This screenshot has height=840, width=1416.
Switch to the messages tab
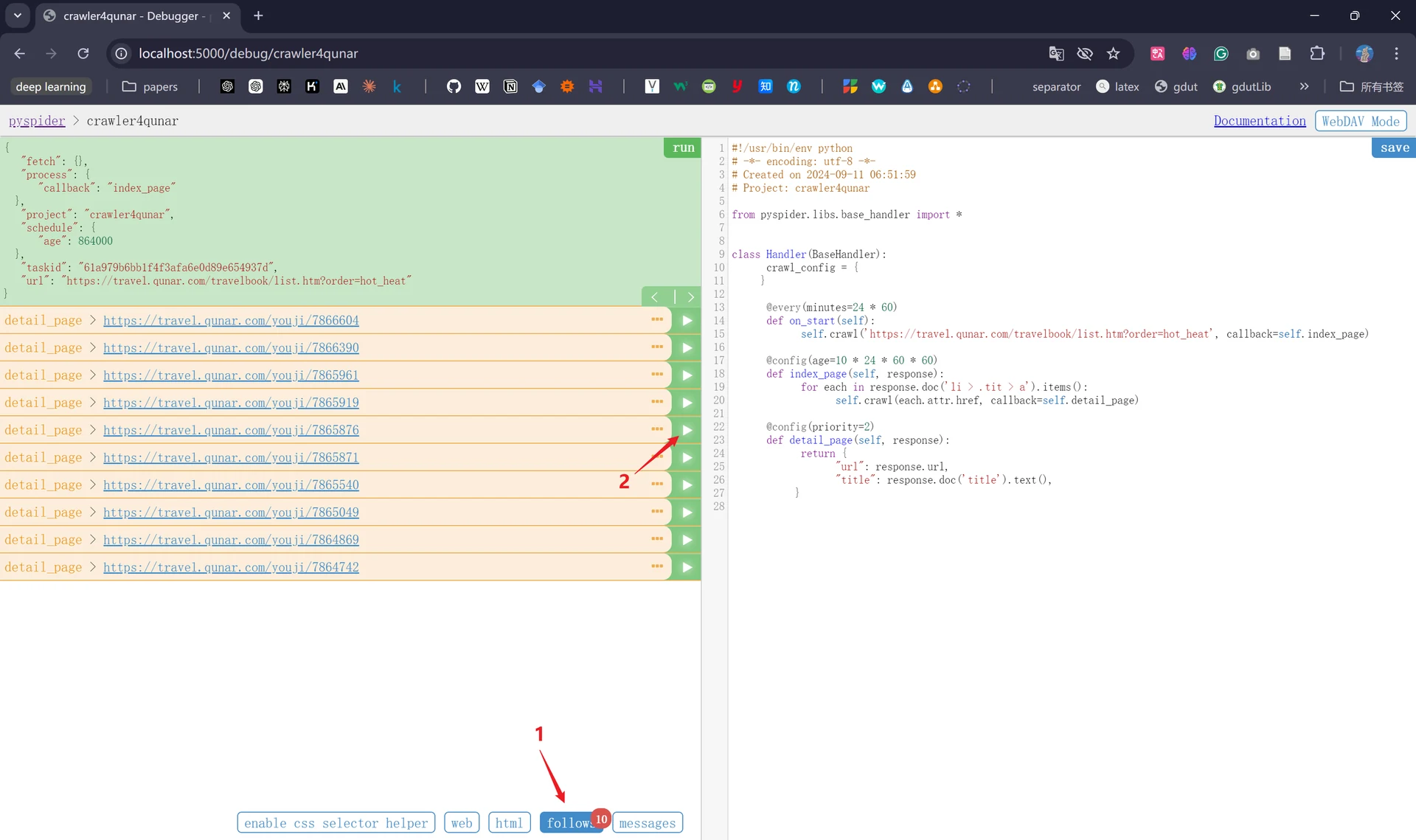pyautogui.click(x=647, y=822)
